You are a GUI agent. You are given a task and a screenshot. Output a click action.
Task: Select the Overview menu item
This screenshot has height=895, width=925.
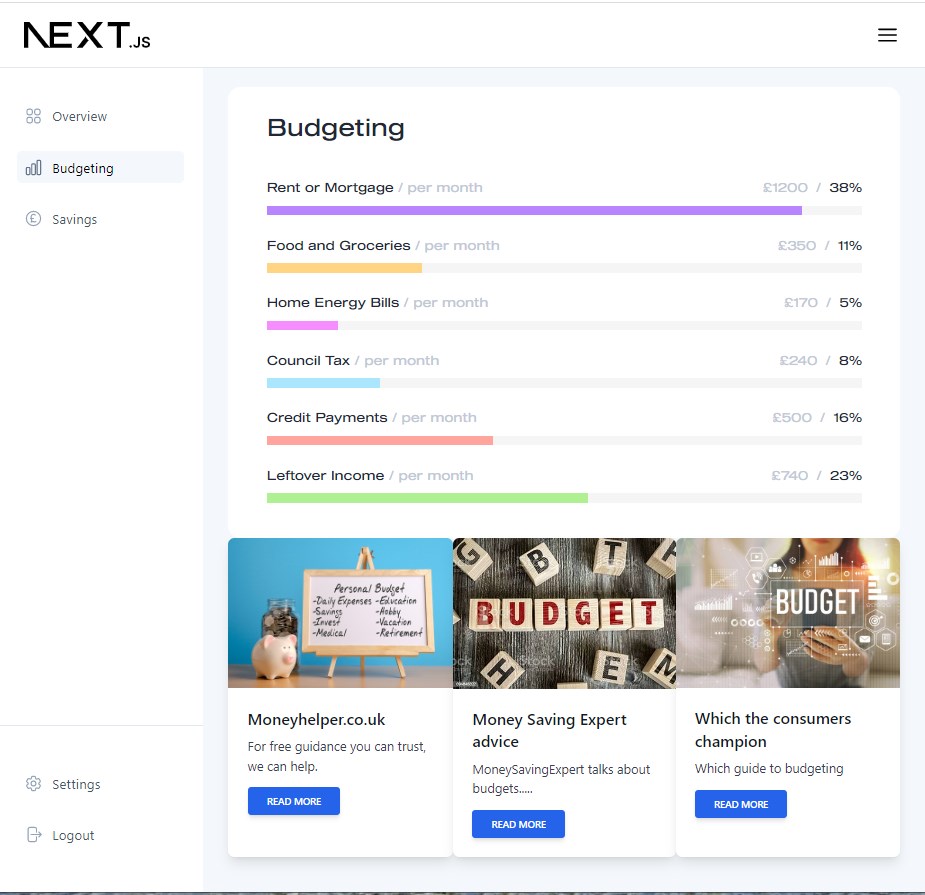tap(80, 116)
